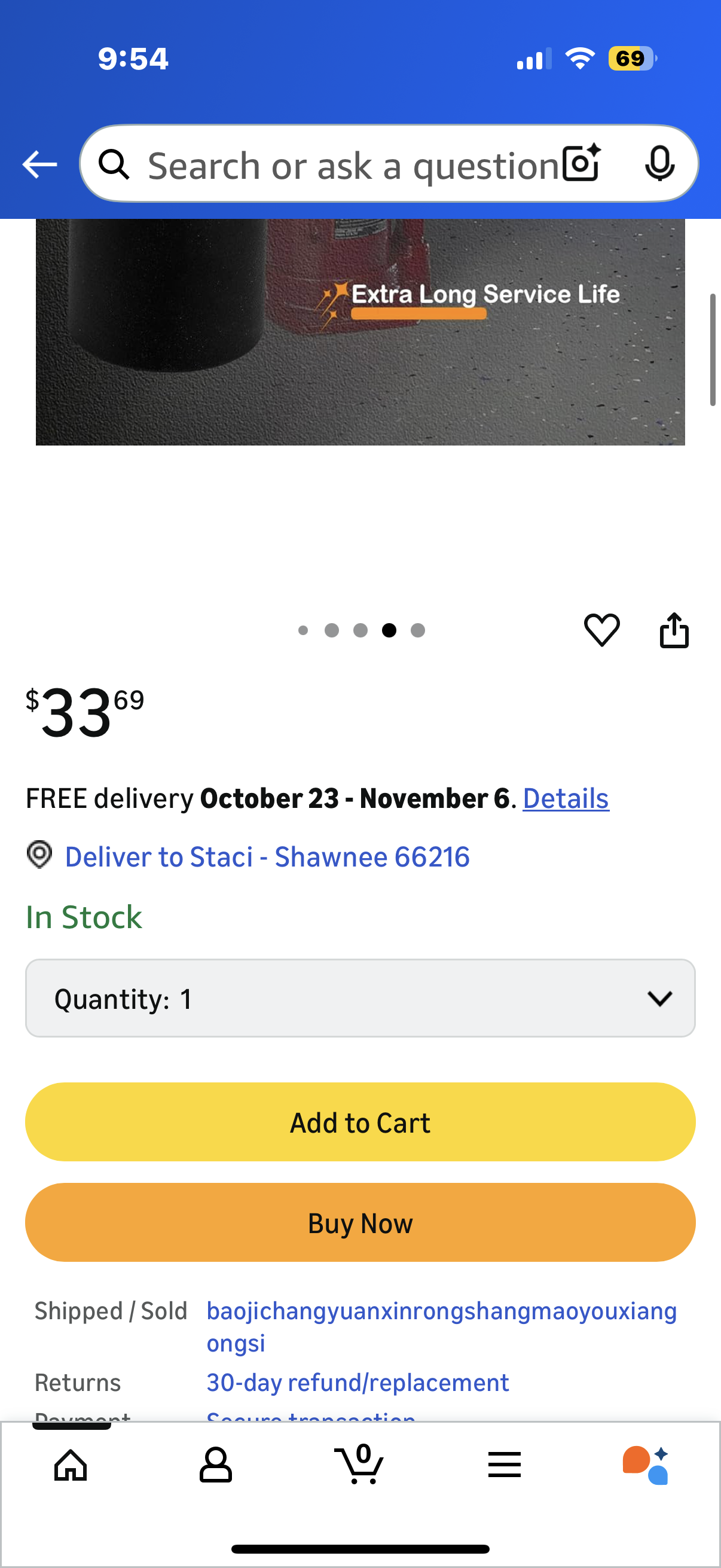Tap the search or ask a question field
721x1568 pixels.
click(x=353, y=164)
